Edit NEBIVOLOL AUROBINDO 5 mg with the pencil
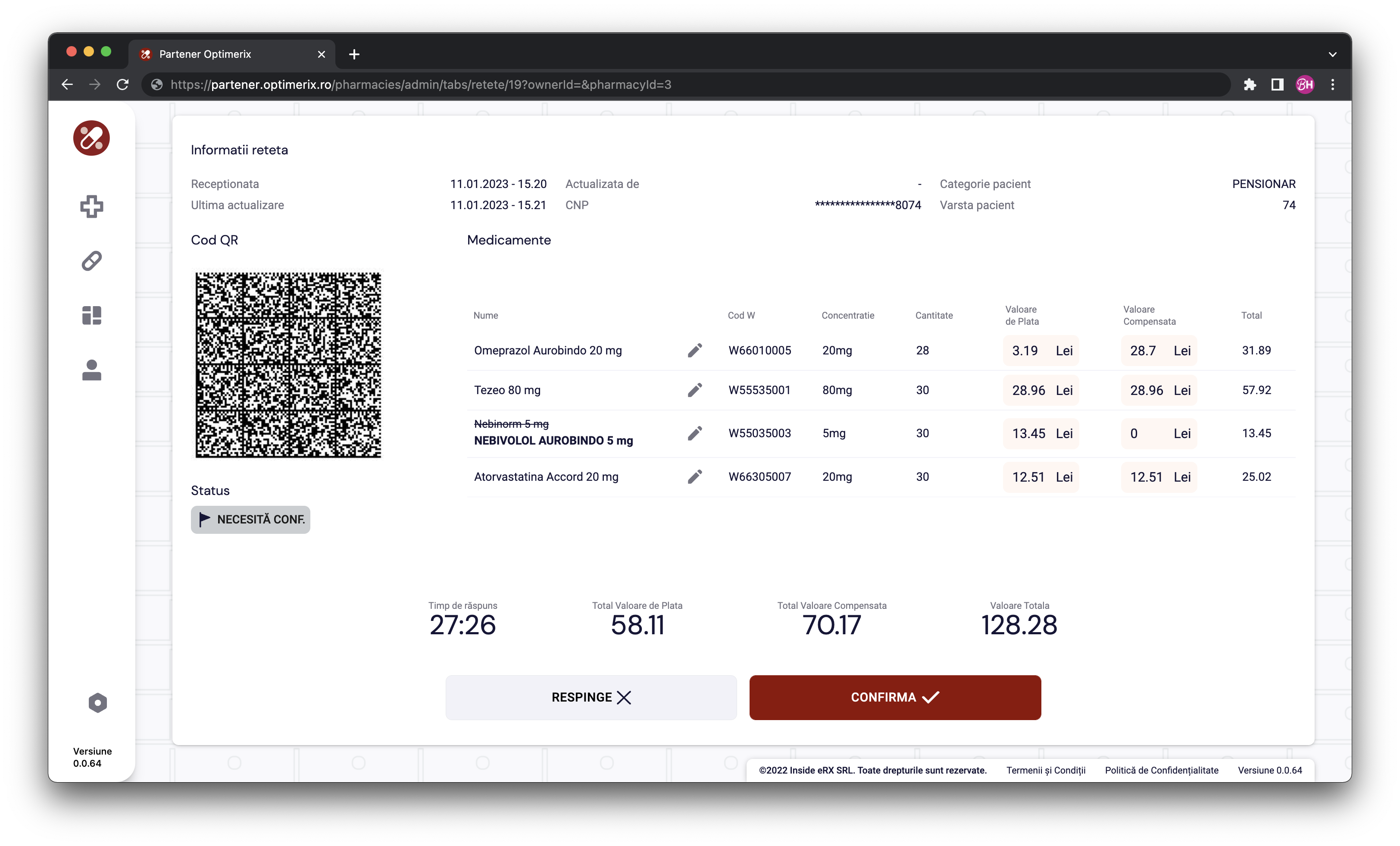 (x=694, y=433)
